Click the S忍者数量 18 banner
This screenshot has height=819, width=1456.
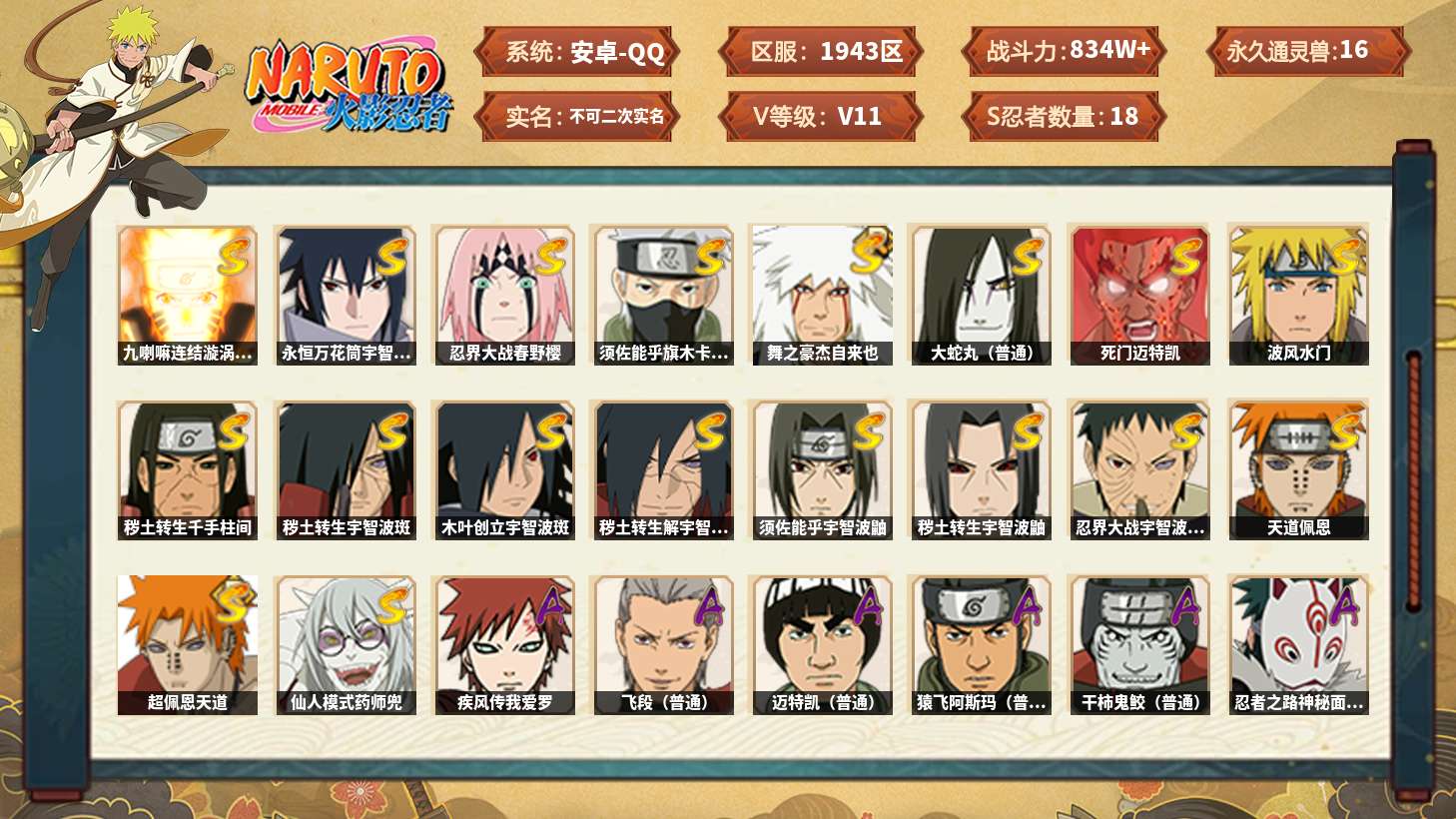point(1065,117)
